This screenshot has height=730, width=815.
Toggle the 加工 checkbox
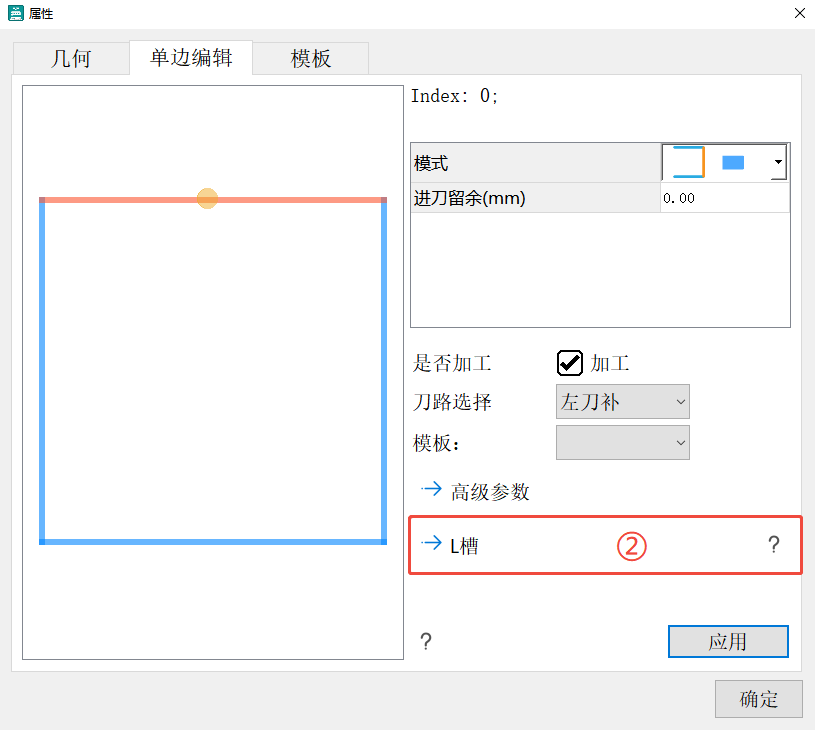coord(570,364)
